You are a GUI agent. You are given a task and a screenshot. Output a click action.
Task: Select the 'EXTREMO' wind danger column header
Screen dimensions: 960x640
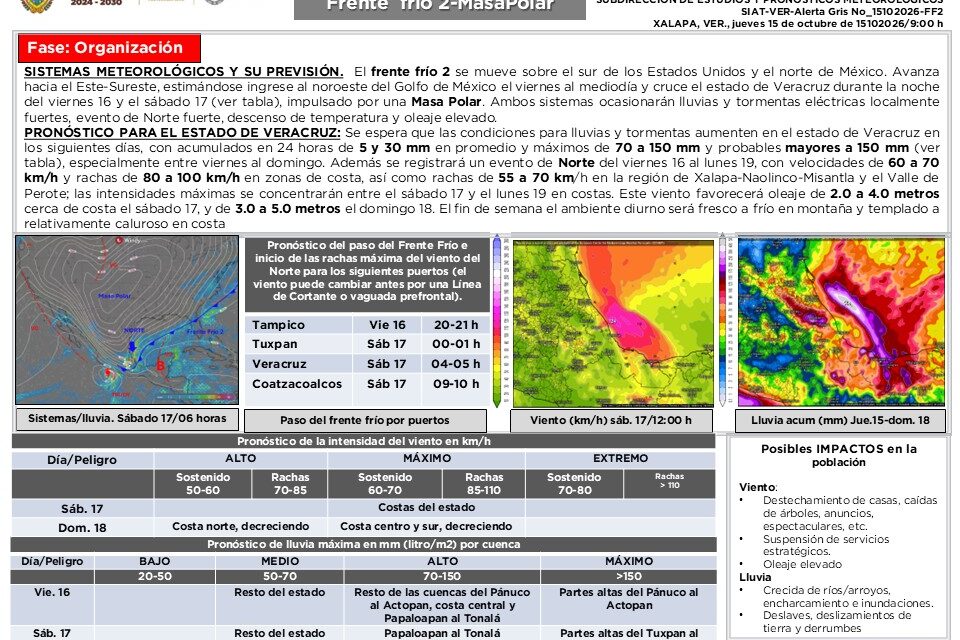tap(620, 459)
